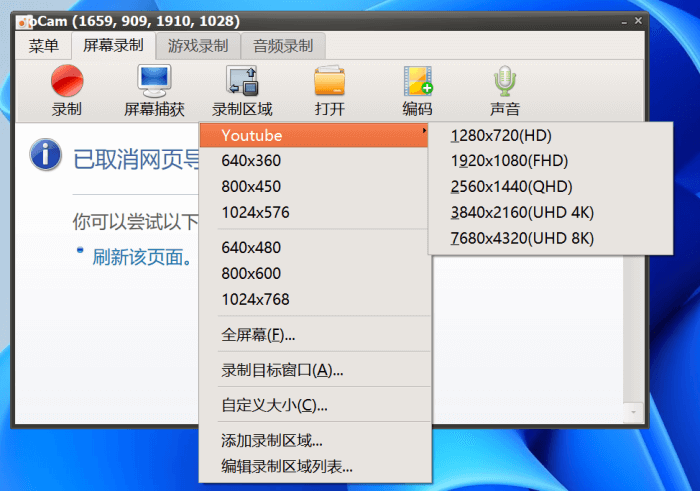Switch to the 游戏录制 tab
This screenshot has height=491, width=700.
pyautogui.click(x=198, y=46)
